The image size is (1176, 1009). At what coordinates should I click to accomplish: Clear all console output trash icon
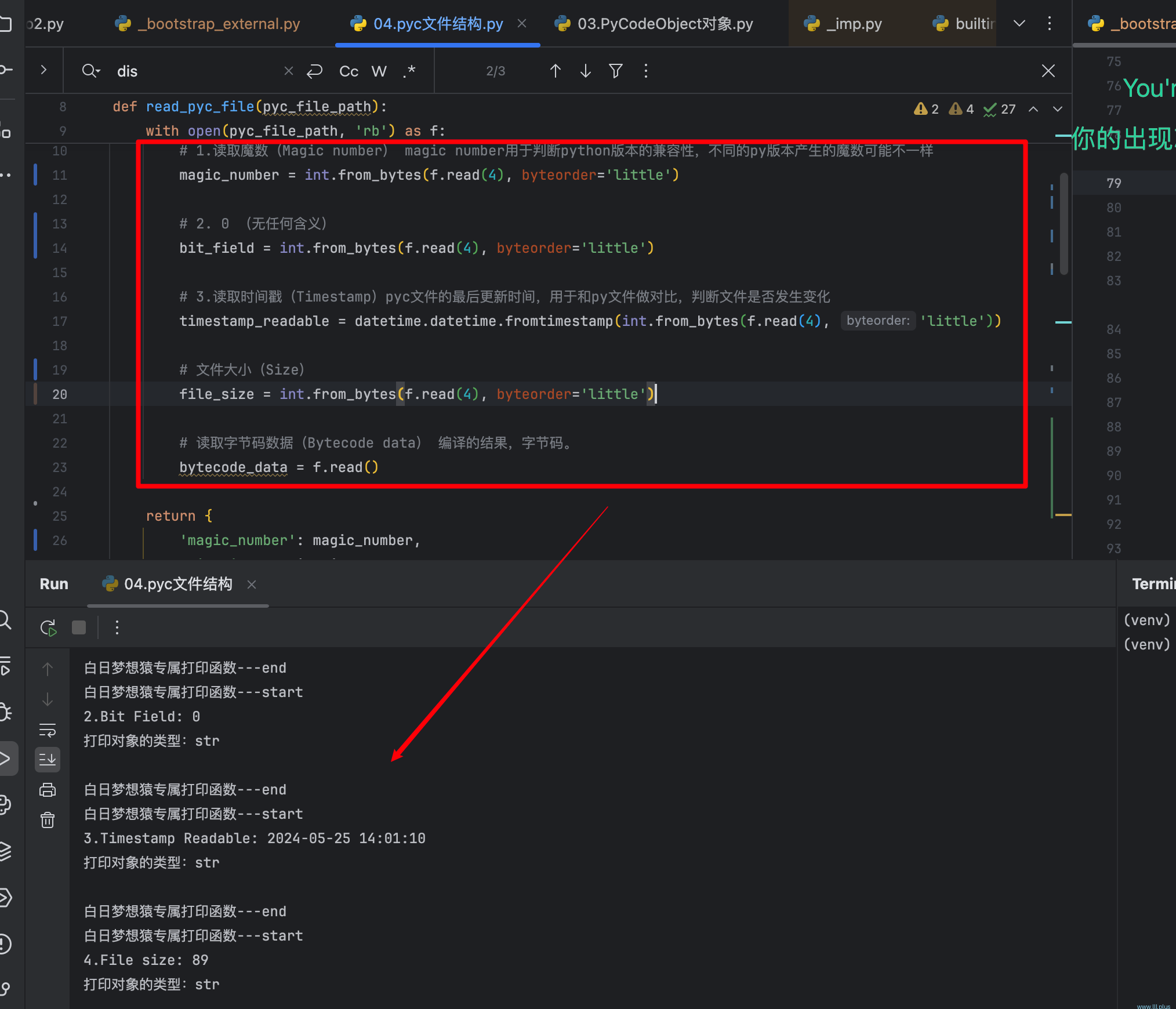coord(48,820)
